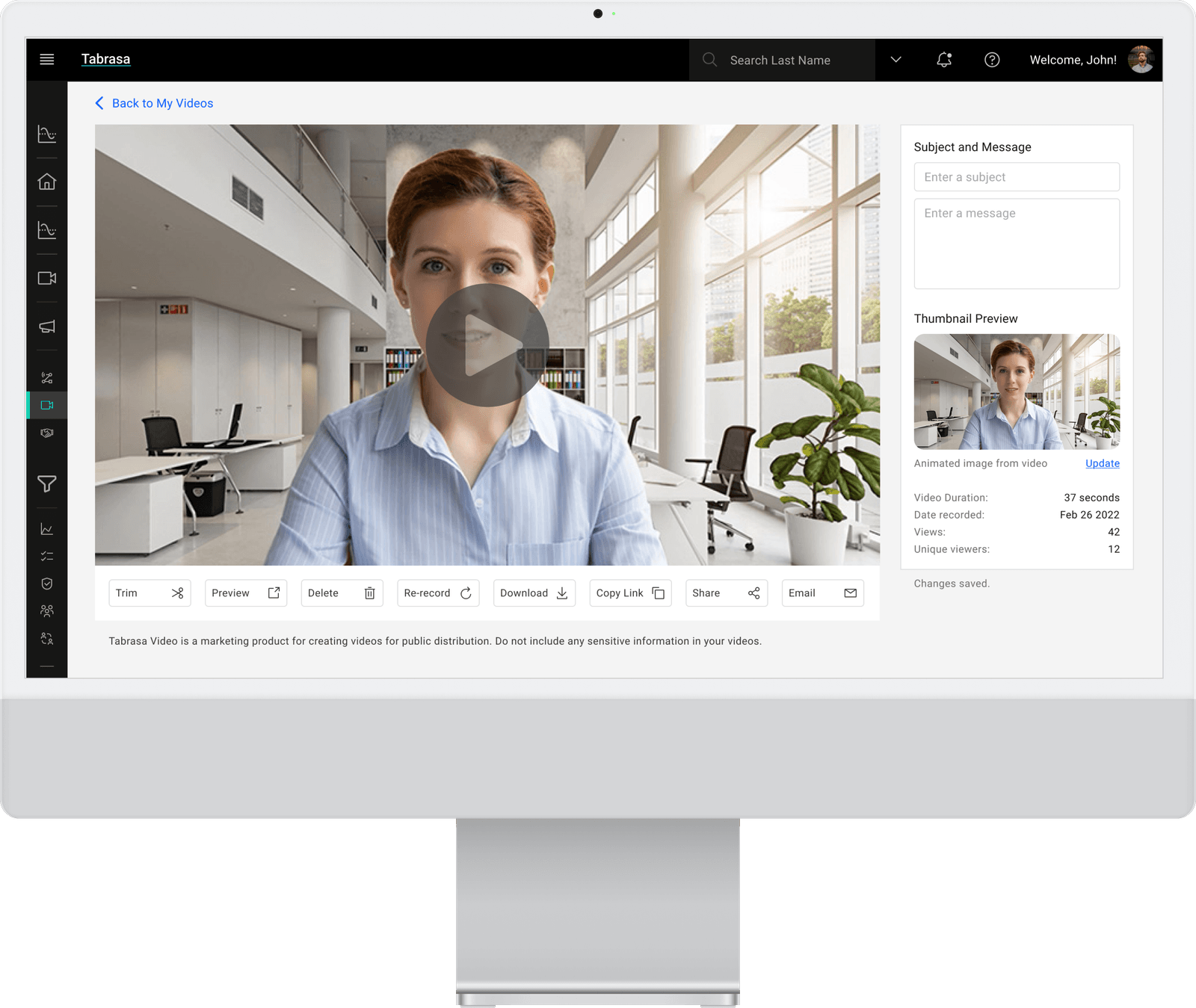Play the video using the center play control

[487, 344]
